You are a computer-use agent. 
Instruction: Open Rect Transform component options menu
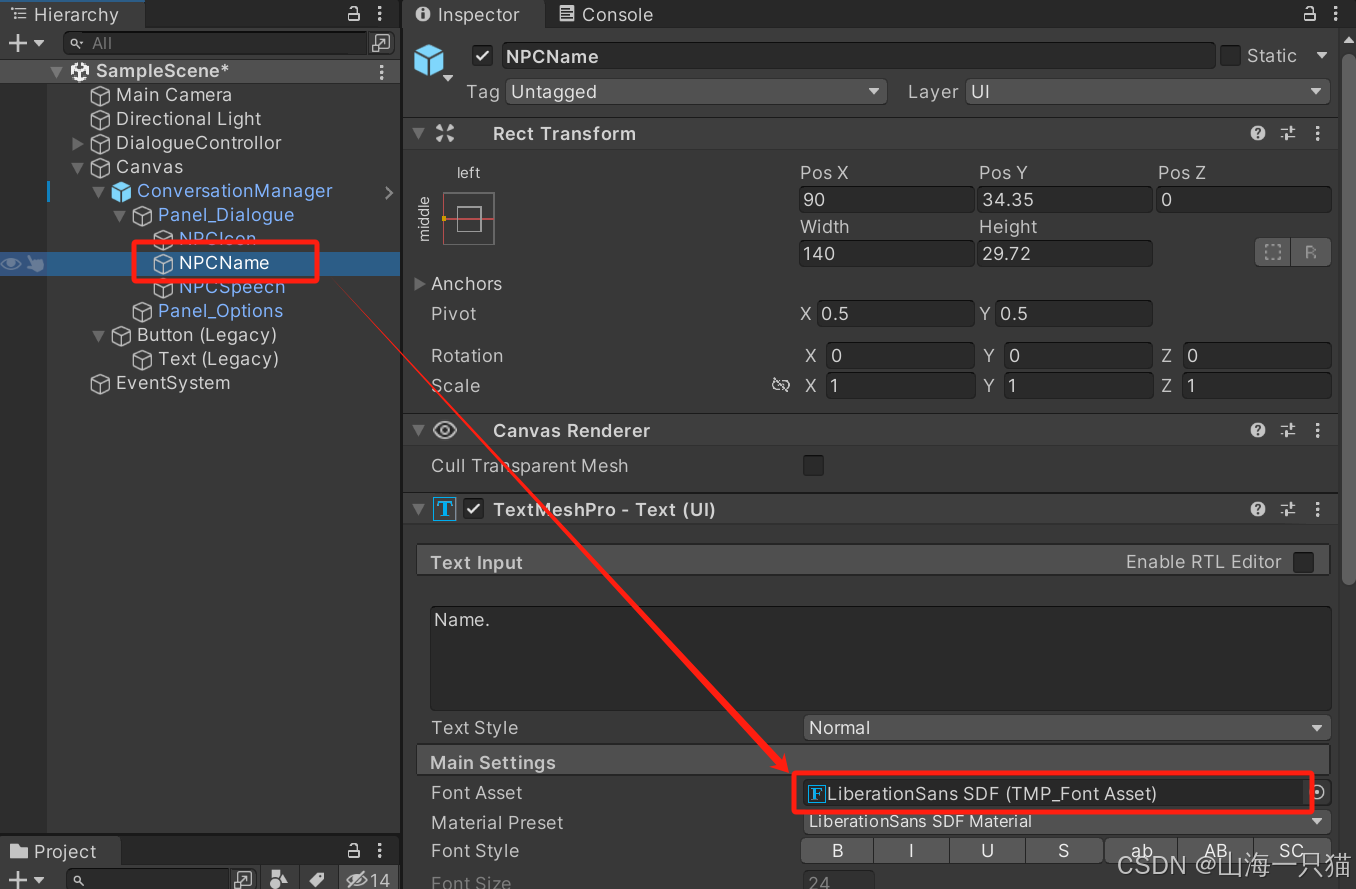[x=1317, y=133]
